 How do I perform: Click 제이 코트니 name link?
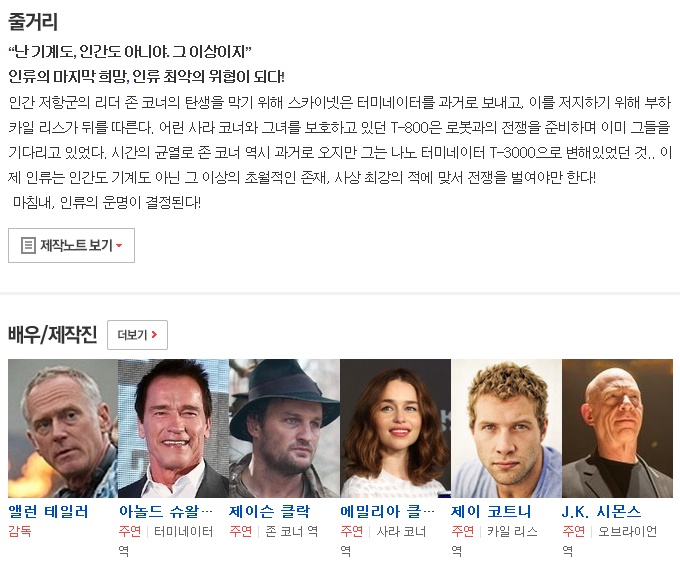click(491, 511)
